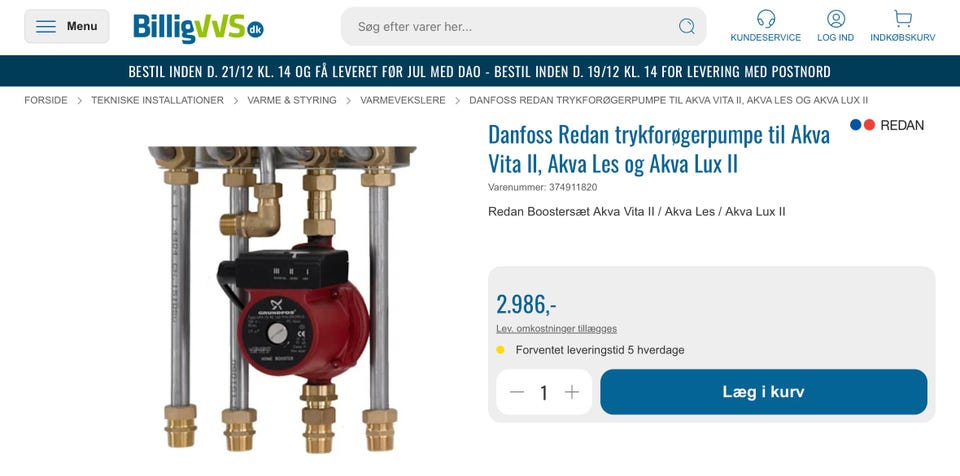Open the Indkøbskurv cart icon

click(x=902, y=19)
